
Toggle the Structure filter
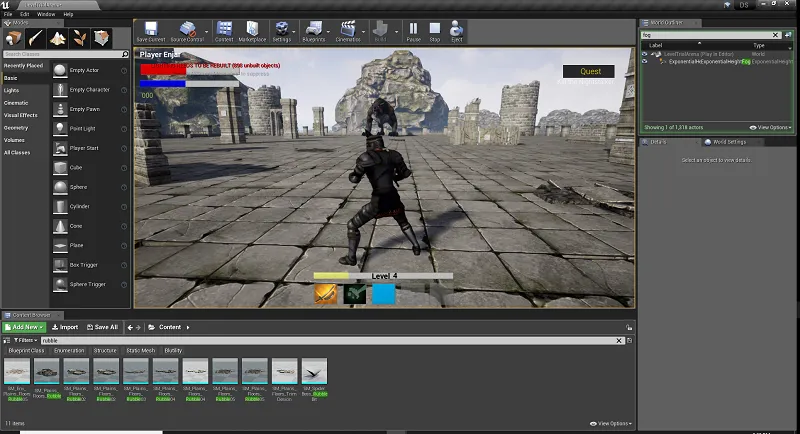105,351
